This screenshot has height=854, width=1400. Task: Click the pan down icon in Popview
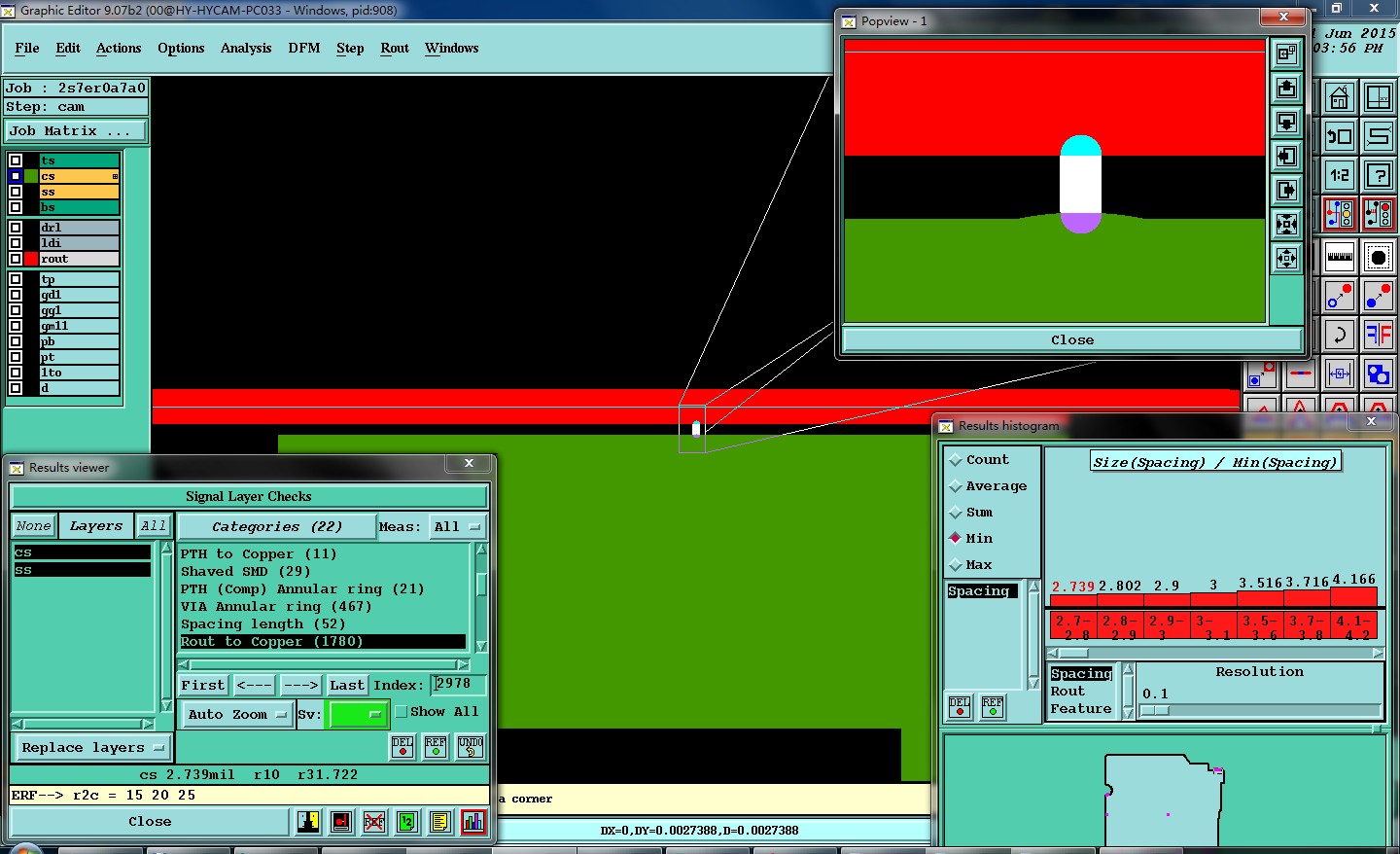[1286, 122]
